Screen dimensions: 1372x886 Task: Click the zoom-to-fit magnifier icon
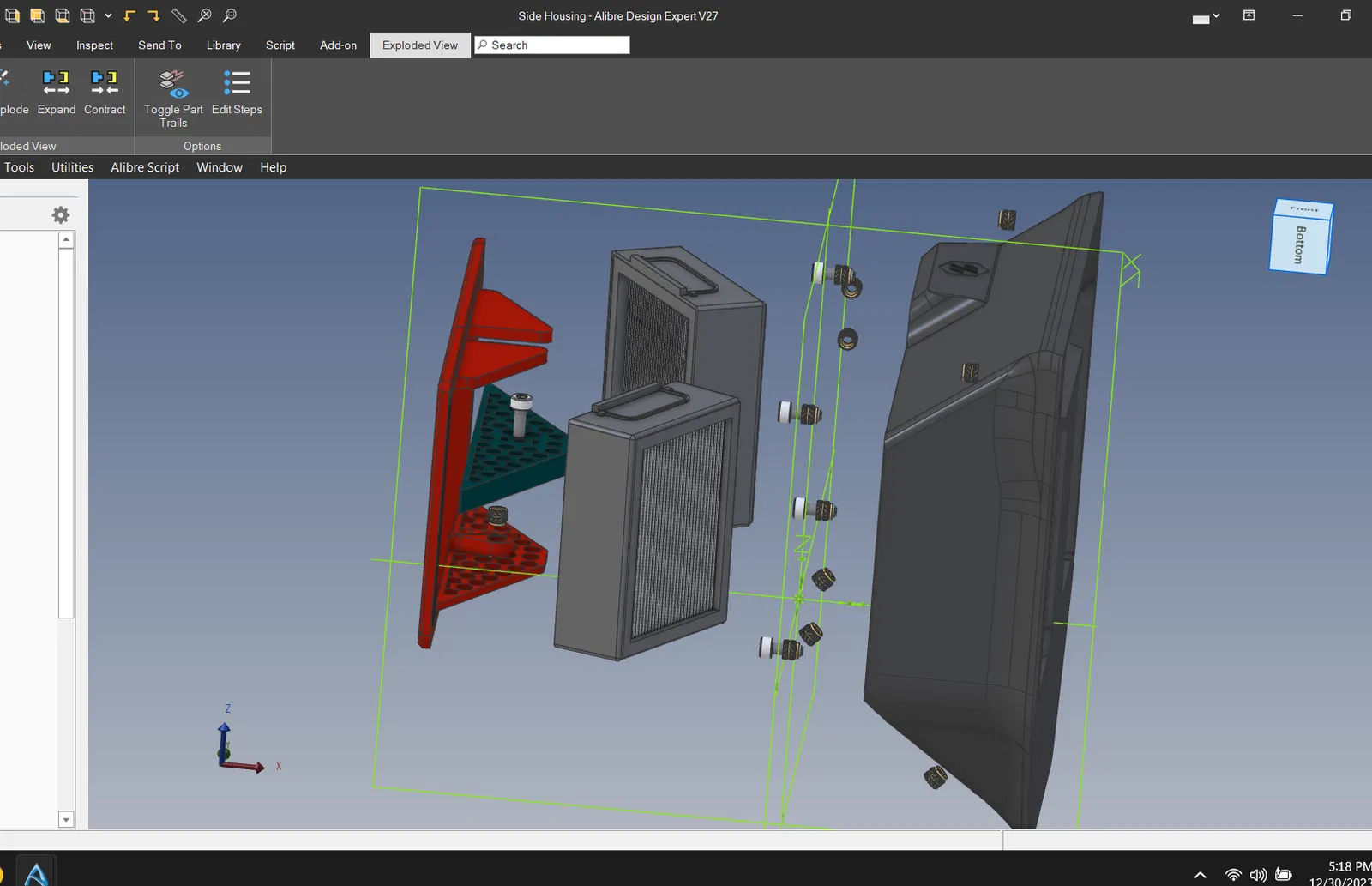coord(204,15)
